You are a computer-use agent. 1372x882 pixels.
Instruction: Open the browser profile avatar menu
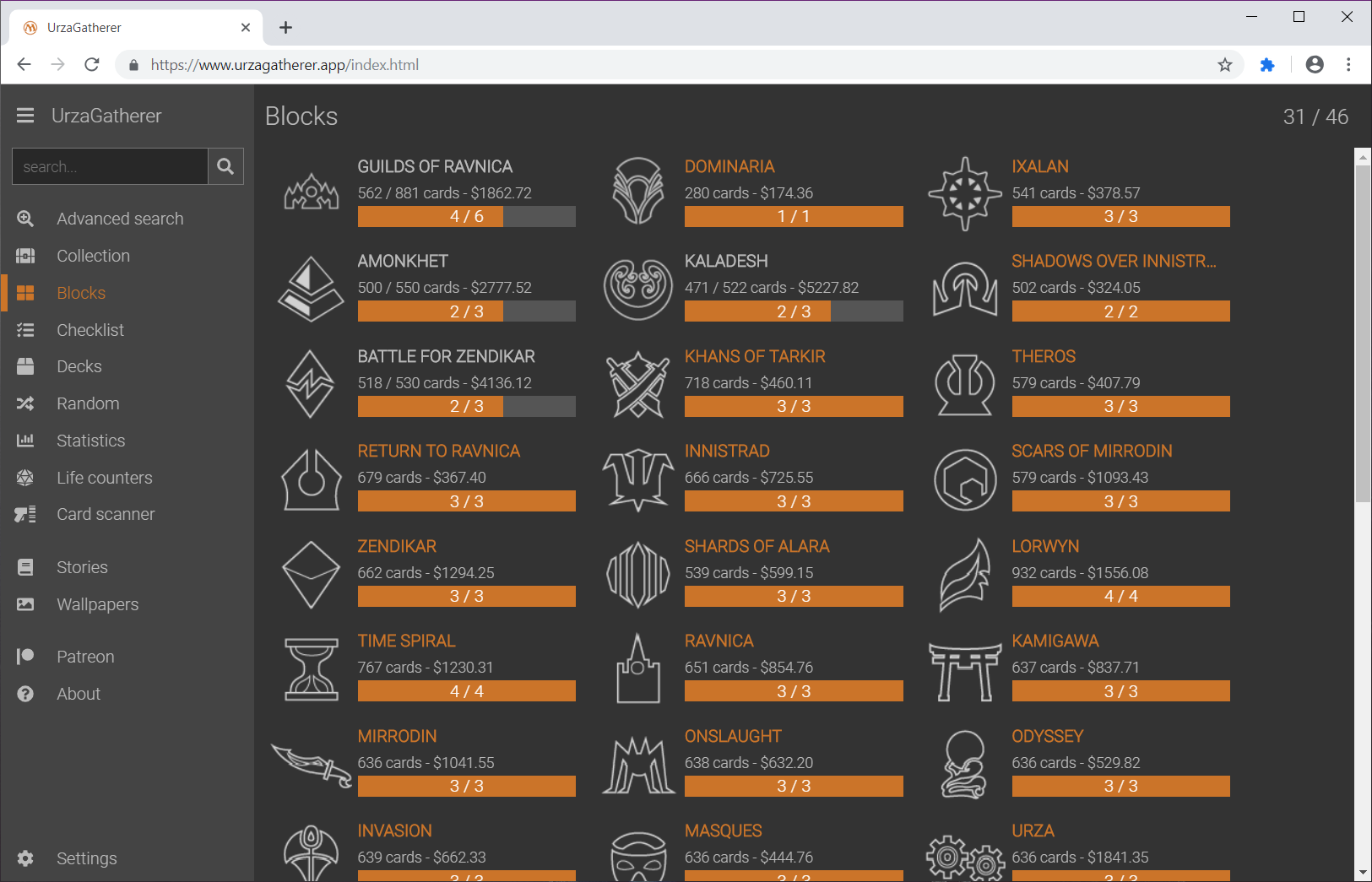(1315, 65)
